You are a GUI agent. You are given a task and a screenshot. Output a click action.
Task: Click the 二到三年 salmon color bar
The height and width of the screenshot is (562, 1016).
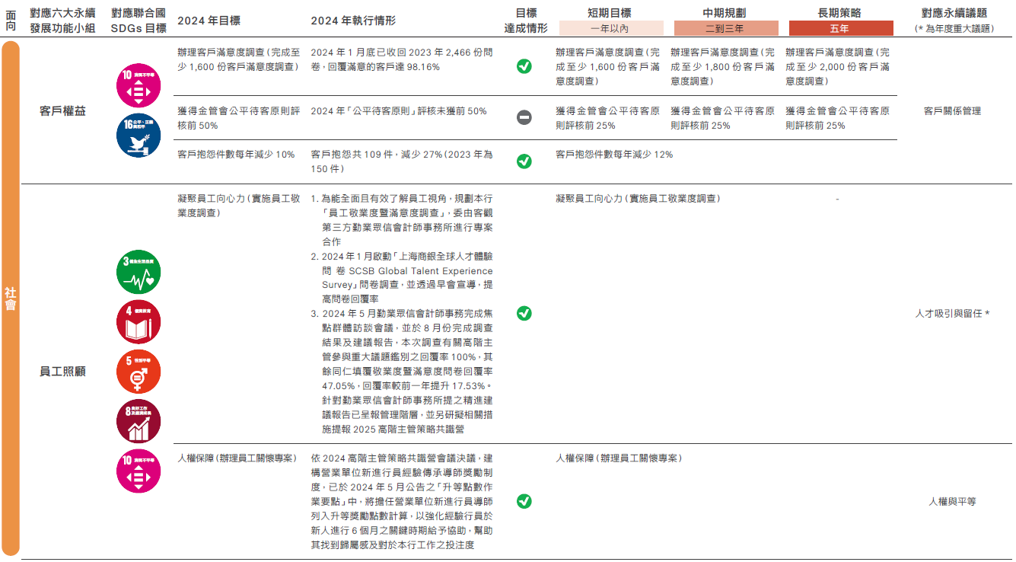point(726,29)
